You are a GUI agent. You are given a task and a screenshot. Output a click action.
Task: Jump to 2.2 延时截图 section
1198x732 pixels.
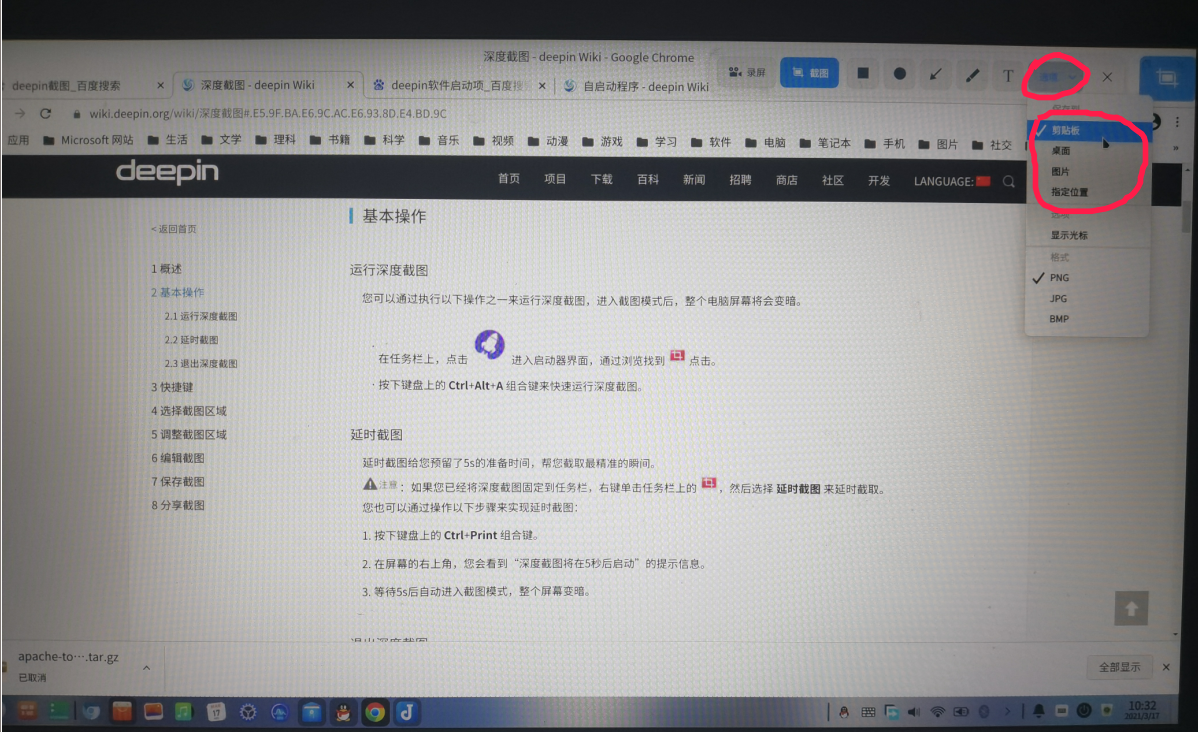[192, 340]
